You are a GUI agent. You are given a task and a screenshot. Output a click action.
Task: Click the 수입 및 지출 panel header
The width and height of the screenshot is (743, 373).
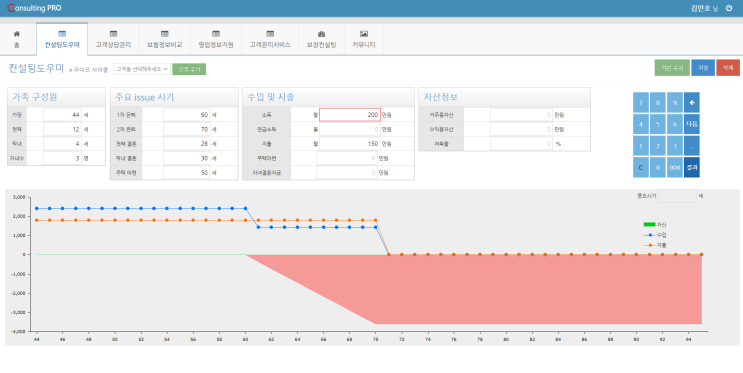[x=328, y=97]
